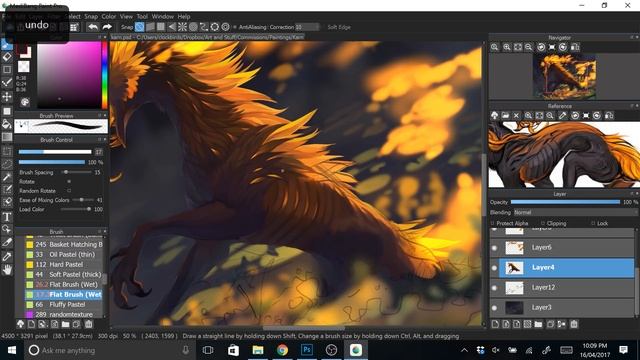The height and width of the screenshot is (360, 640).
Task: Click cloud brush download icon in Brush panel
Action: (20, 324)
